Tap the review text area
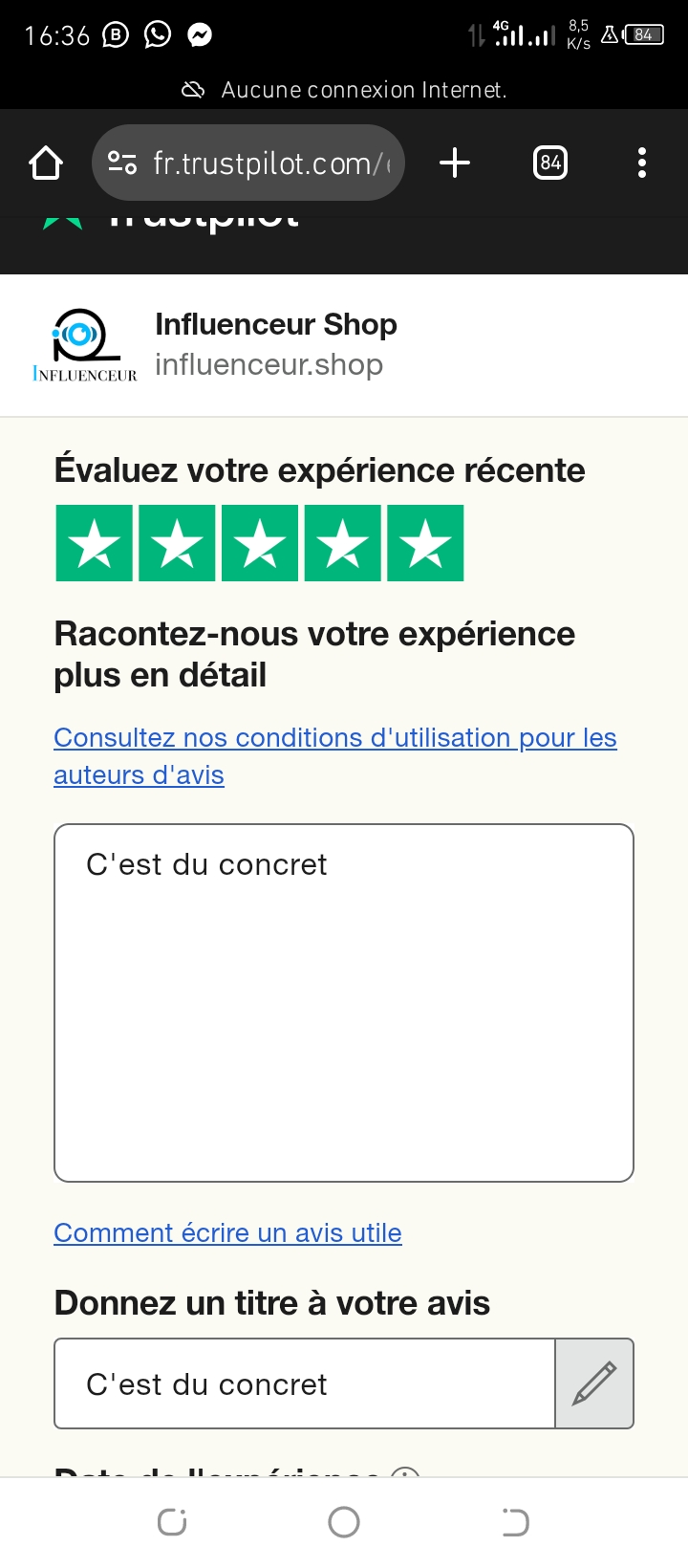Viewport: 688px width, 1568px height. 344,1002
